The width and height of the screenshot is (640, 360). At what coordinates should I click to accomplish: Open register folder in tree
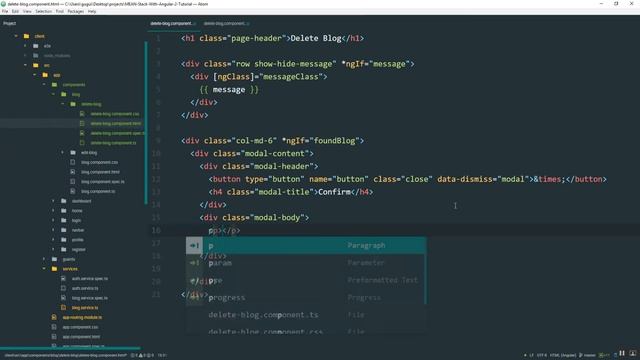[x=79, y=250]
